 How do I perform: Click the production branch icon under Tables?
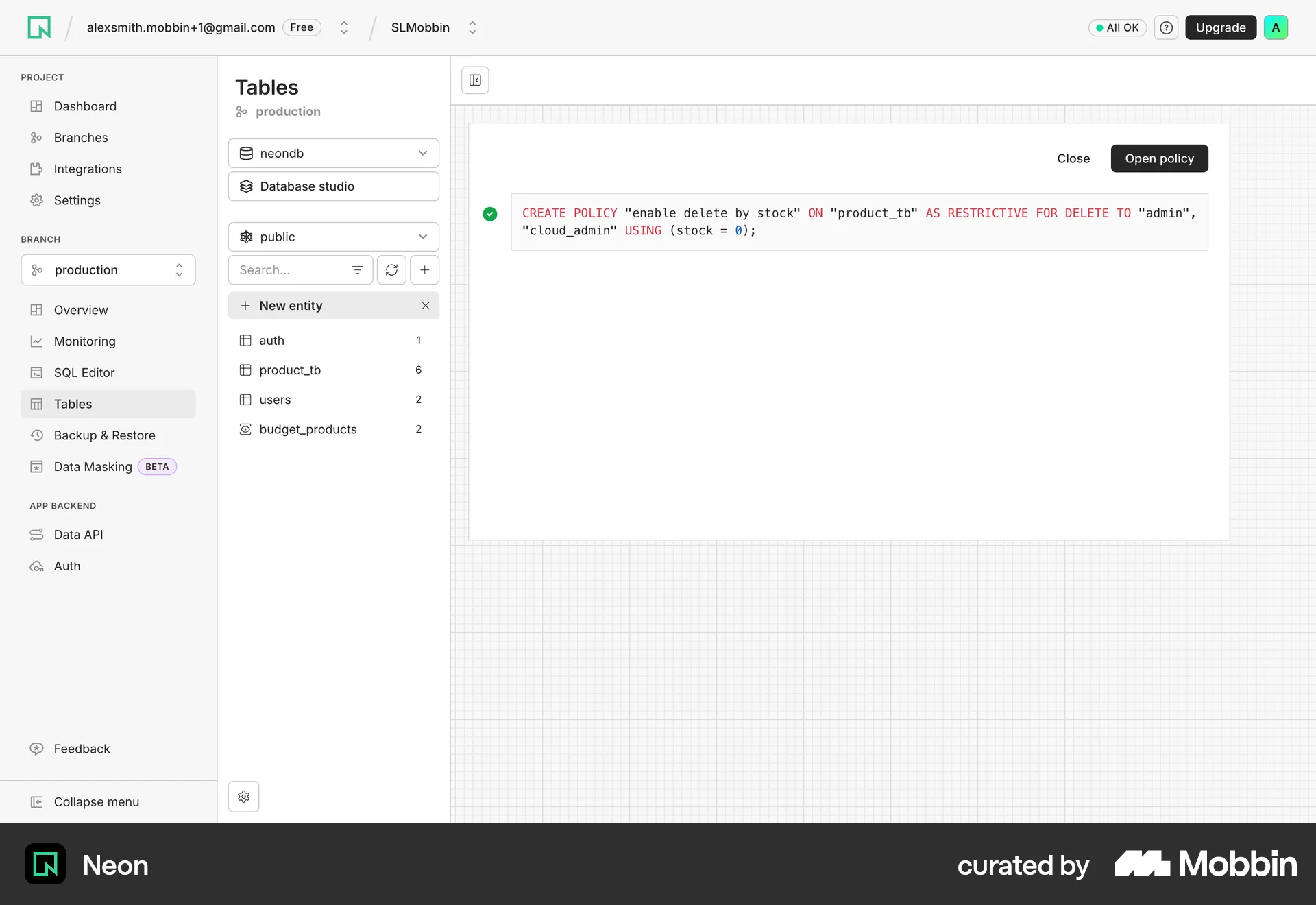pyautogui.click(x=241, y=112)
